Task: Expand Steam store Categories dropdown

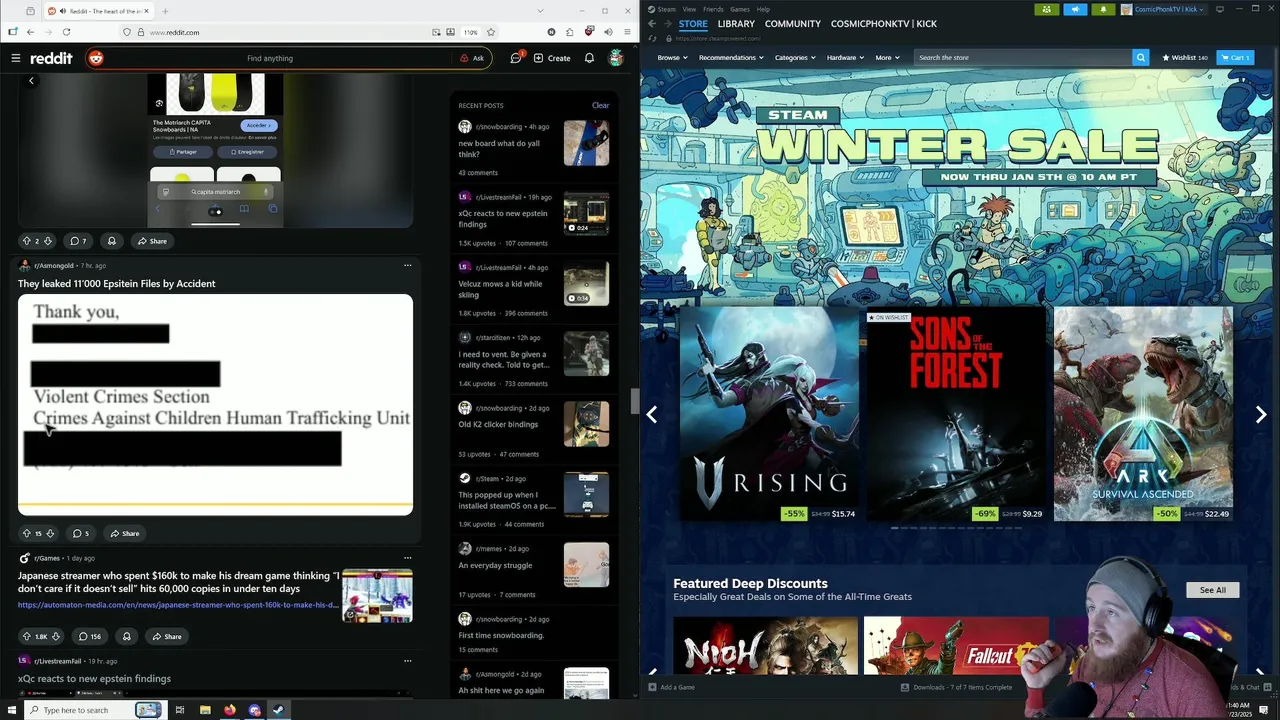Action: (x=795, y=58)
